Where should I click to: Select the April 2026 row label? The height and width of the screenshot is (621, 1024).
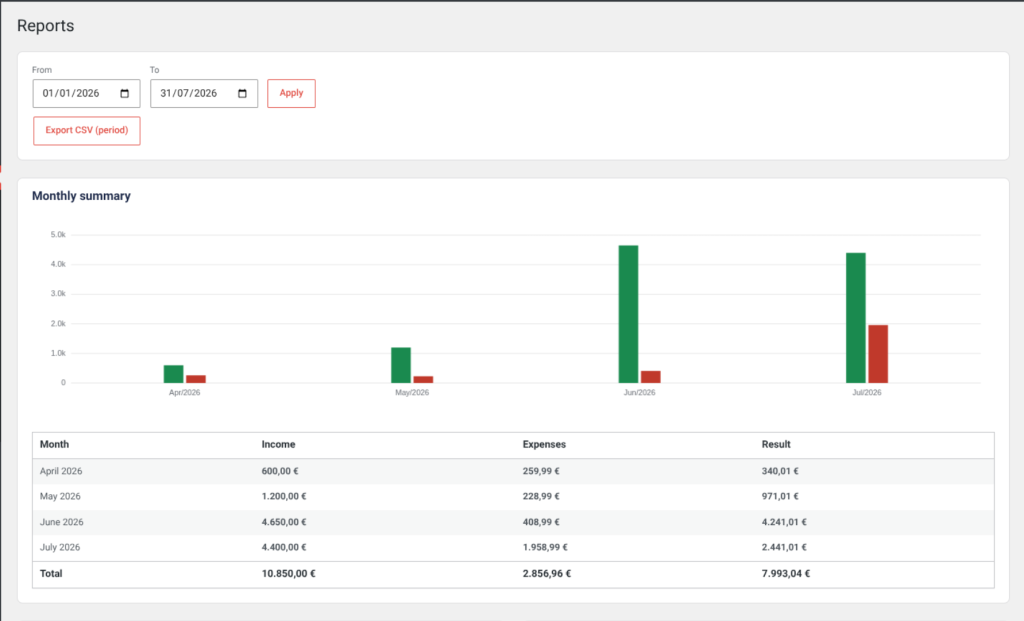(61, 471)
